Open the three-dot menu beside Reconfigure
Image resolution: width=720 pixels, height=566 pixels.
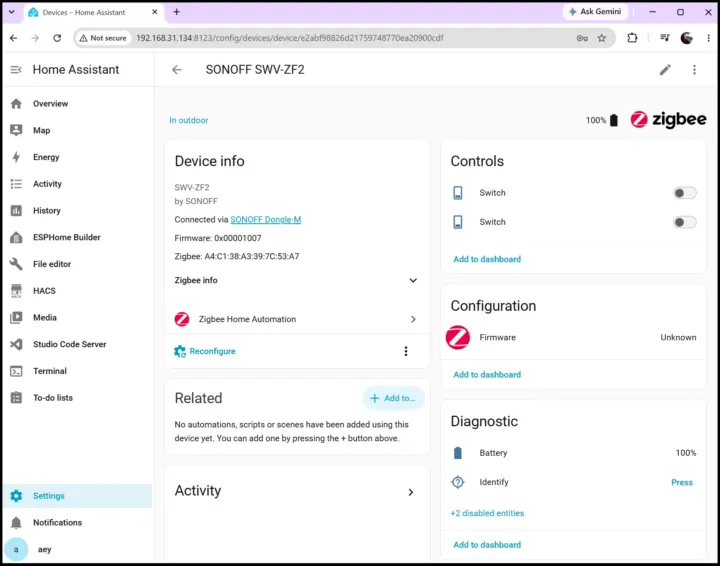click(405, 351)
